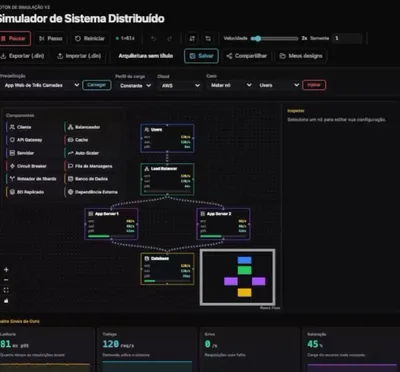This screenshot has height=372, width=400.
Task: Click the redo arrow icon
Action: pos(169,39)
